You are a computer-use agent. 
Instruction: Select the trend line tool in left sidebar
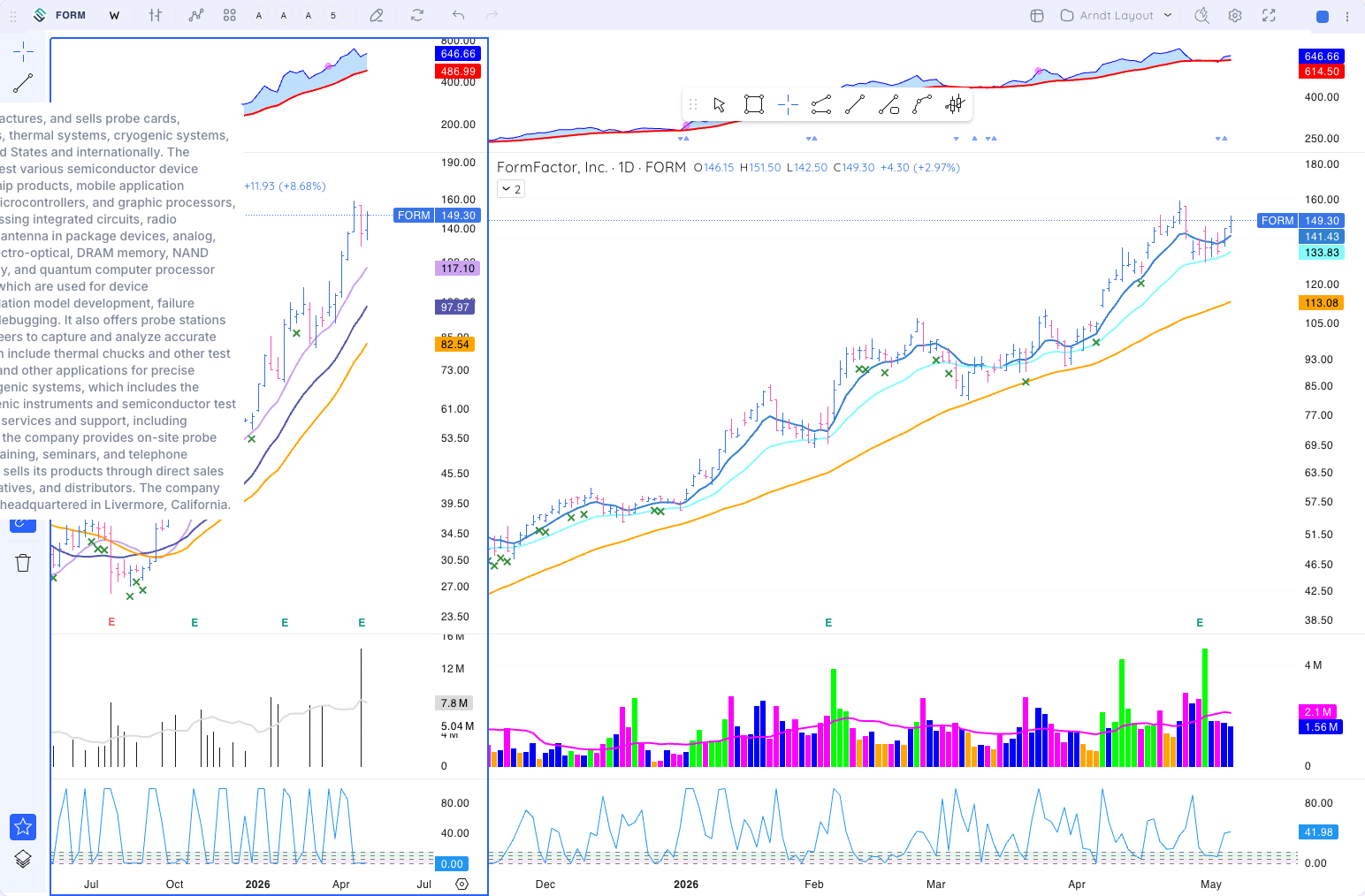[23, 83]
